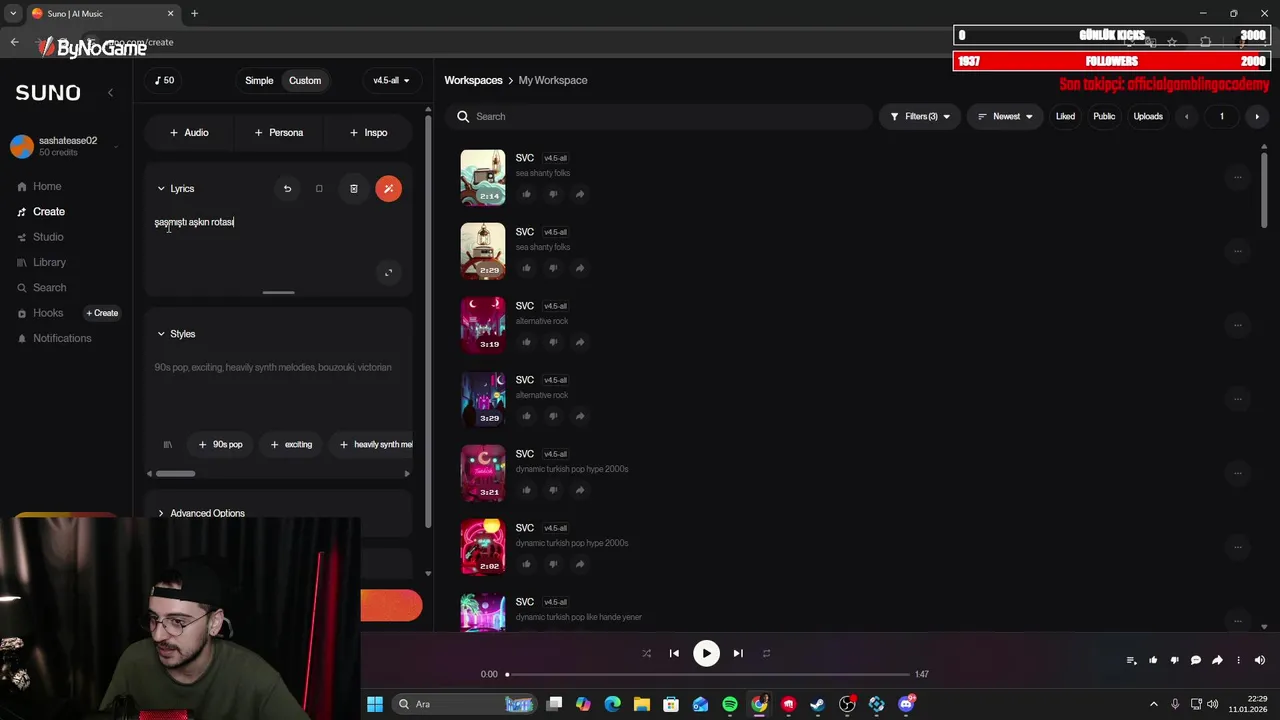Expand Advanced Options
The image size is (1280, 720).
[x=200, y=513]
